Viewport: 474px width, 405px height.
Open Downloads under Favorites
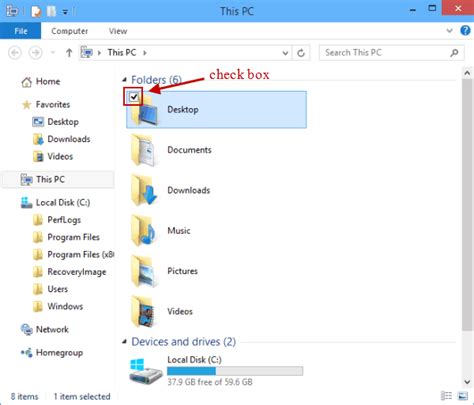click(69, 139)
